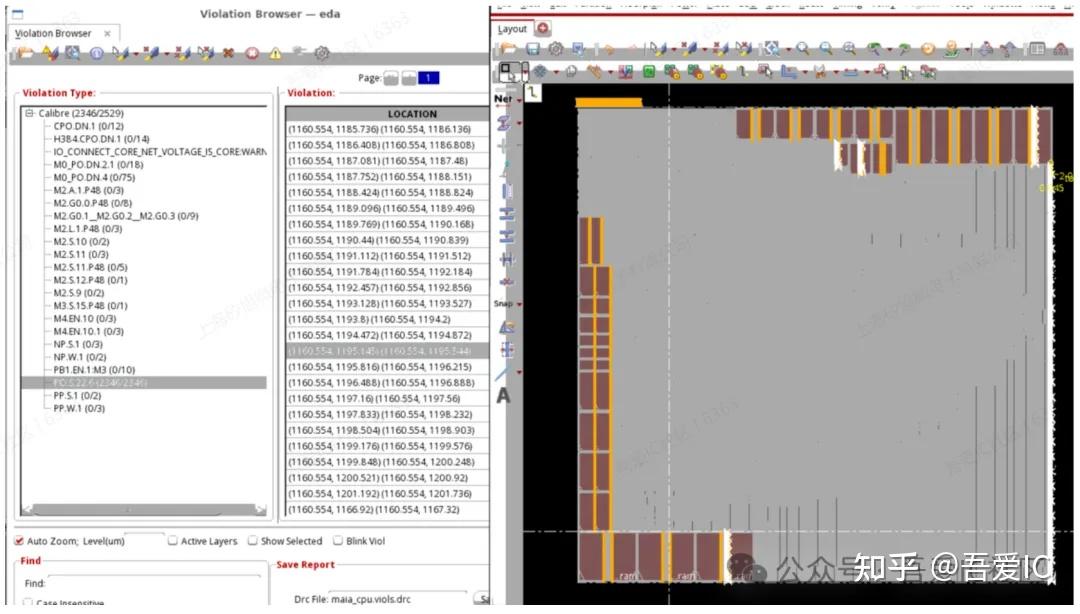Viewport: 1080px width, 614px height.
Task: Open Violation Browser setup via the gear icon
Action: [x=321, y=54]
